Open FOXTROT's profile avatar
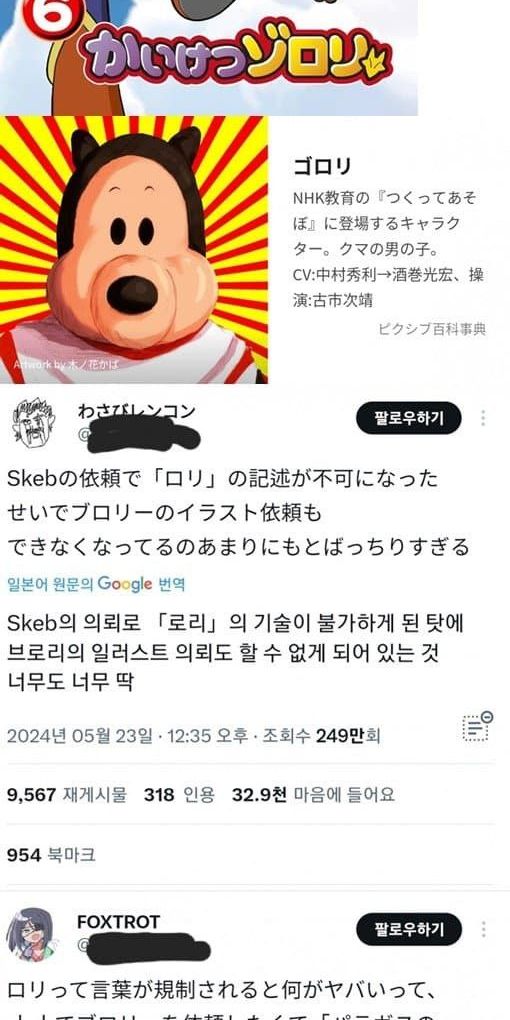Image resolution: width=510 pixels, height=1020 pixels. click(x=31, y=934)
